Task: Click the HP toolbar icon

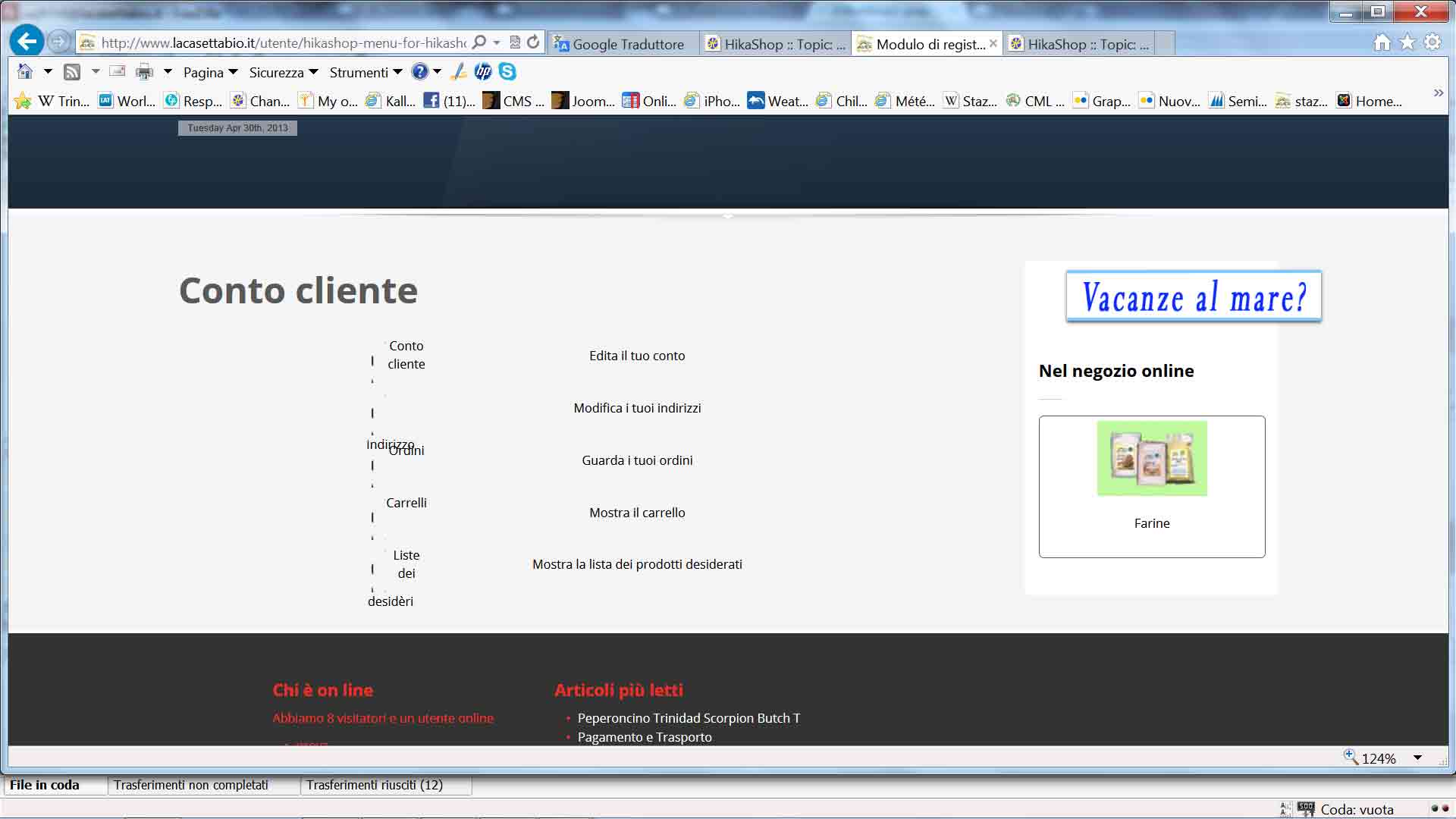Action: (x=483, y=72)
